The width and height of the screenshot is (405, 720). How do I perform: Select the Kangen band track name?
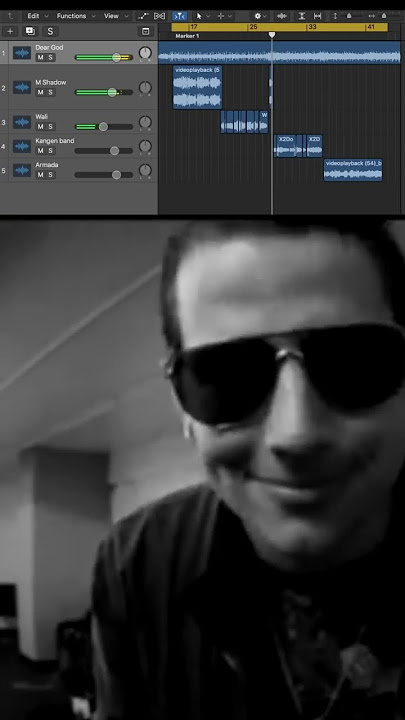click(x=55, y=141)
